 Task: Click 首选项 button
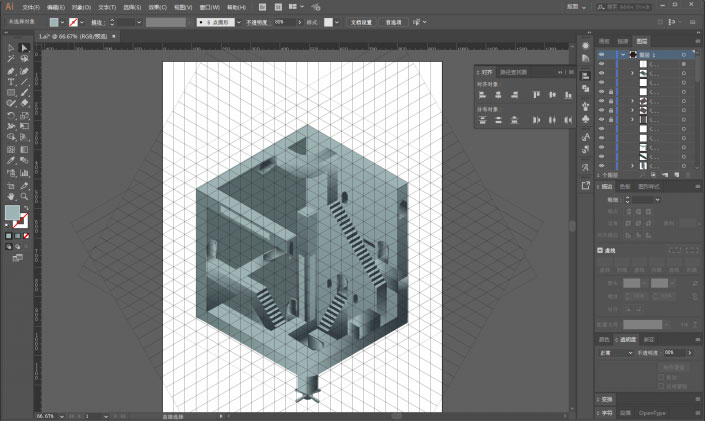tap(393, 22)
